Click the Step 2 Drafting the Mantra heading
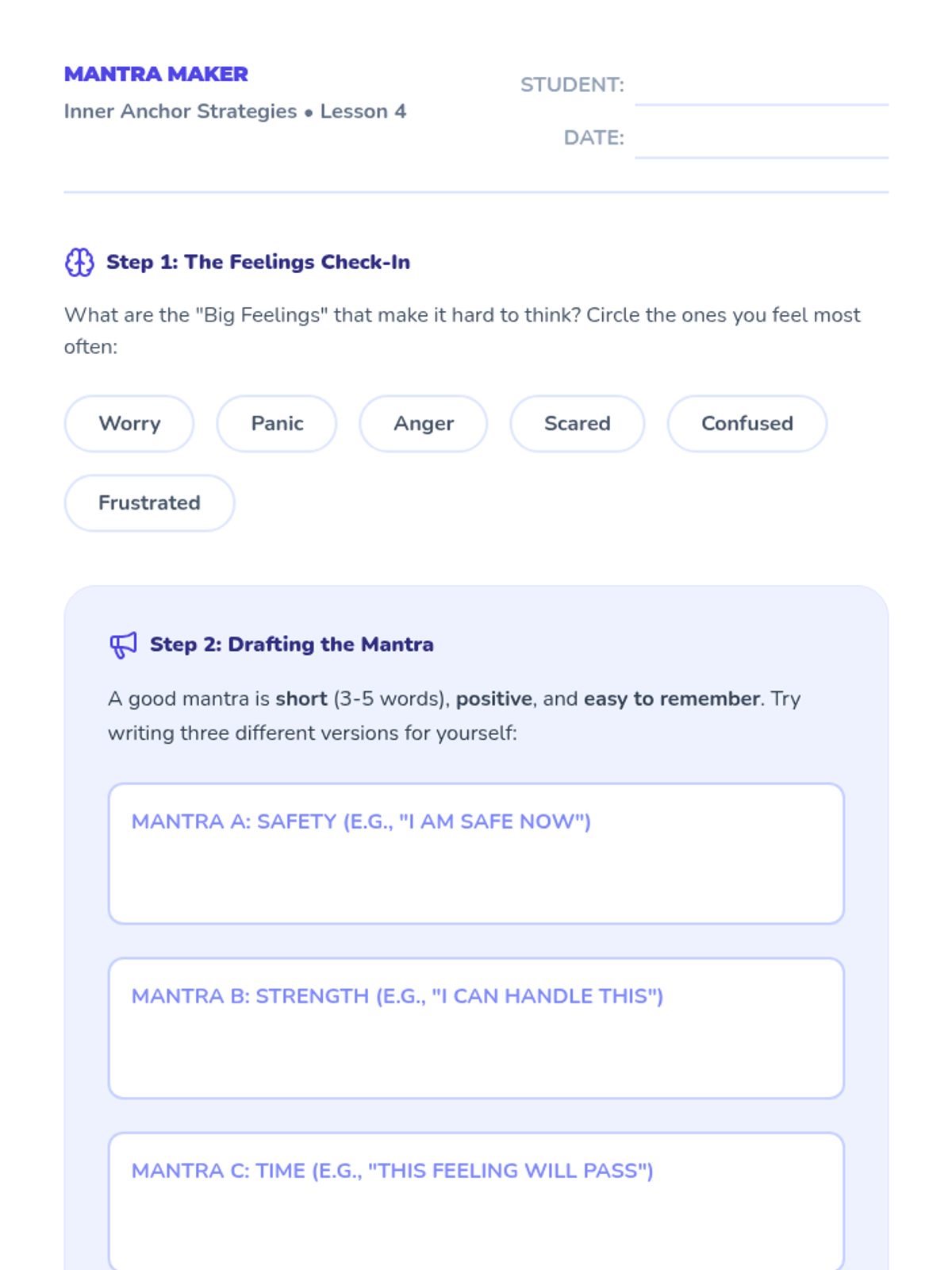This screenshot has width=952, height=1270. tap(291, 645)
